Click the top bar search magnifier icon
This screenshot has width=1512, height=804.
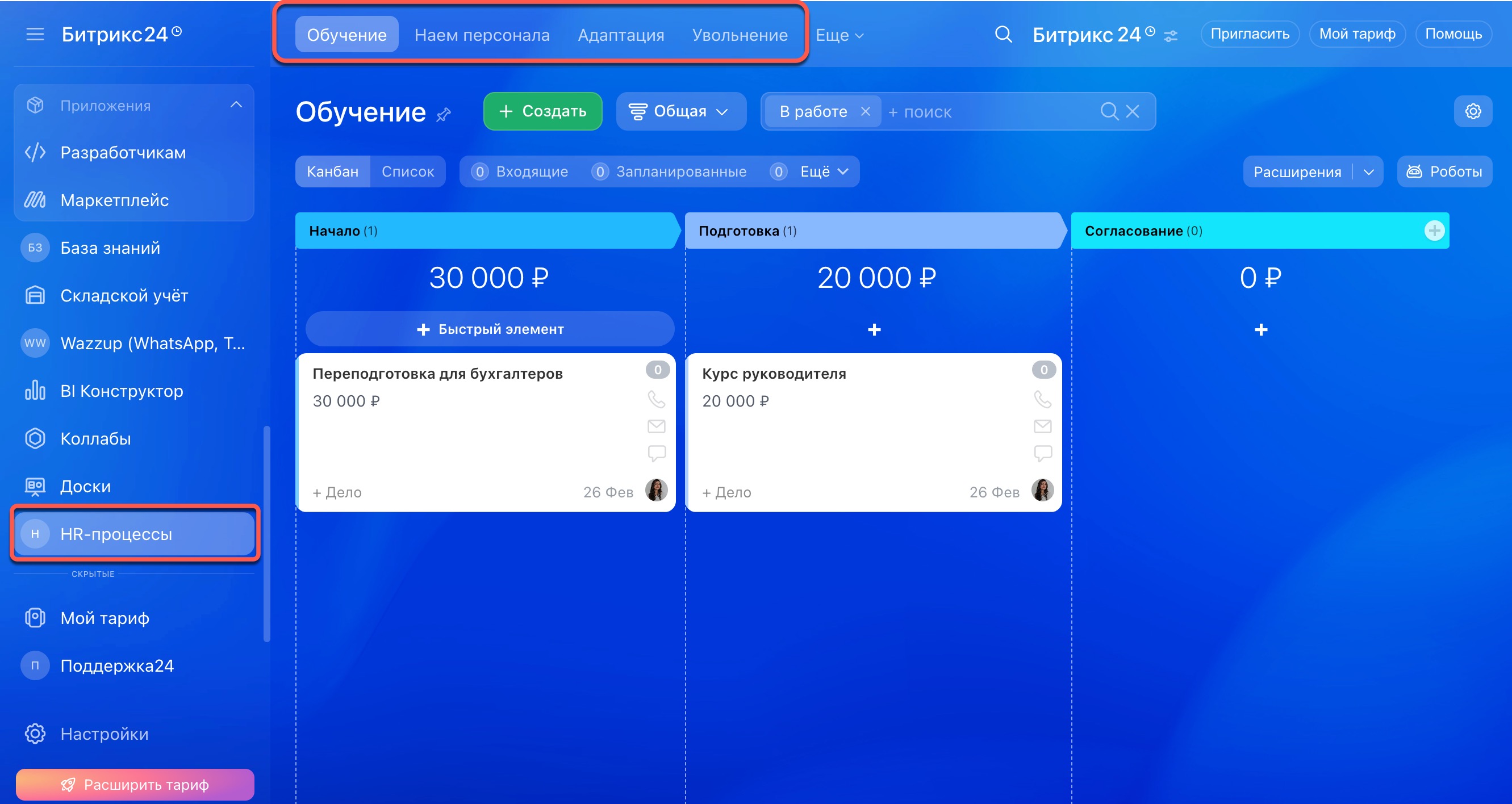pyautogui.click(x=1003, y=35)
